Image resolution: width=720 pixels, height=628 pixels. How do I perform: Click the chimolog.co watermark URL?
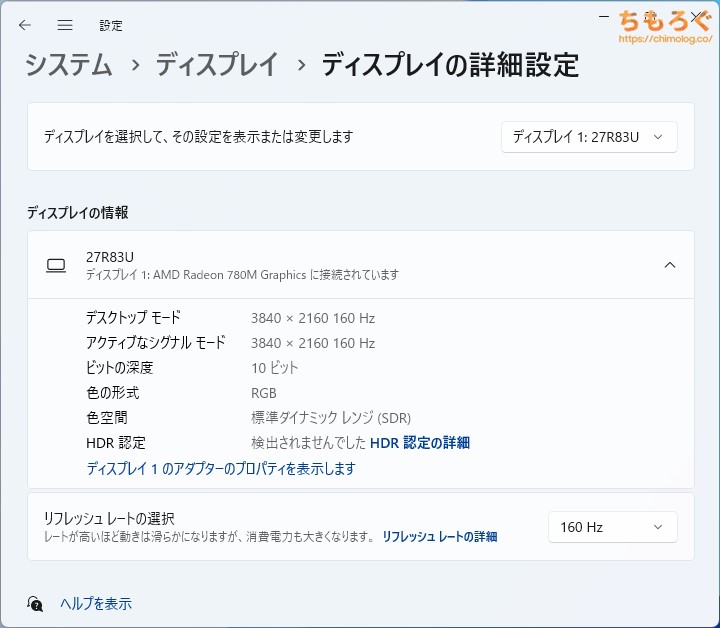pyautogui.click(x=665, y=39)
